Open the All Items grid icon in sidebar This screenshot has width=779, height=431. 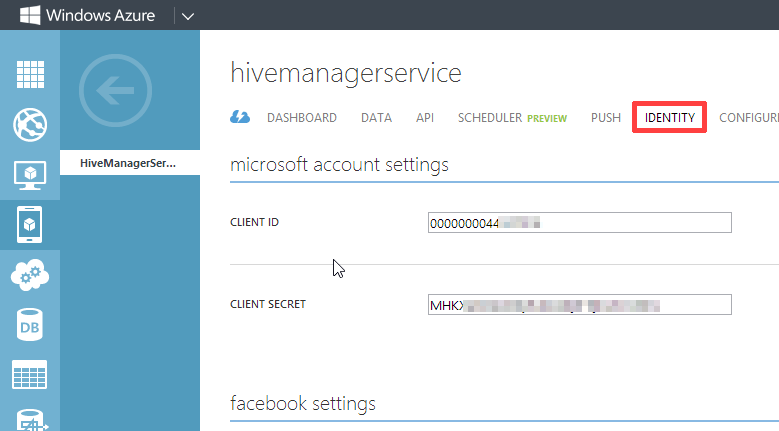pos(30,76)
